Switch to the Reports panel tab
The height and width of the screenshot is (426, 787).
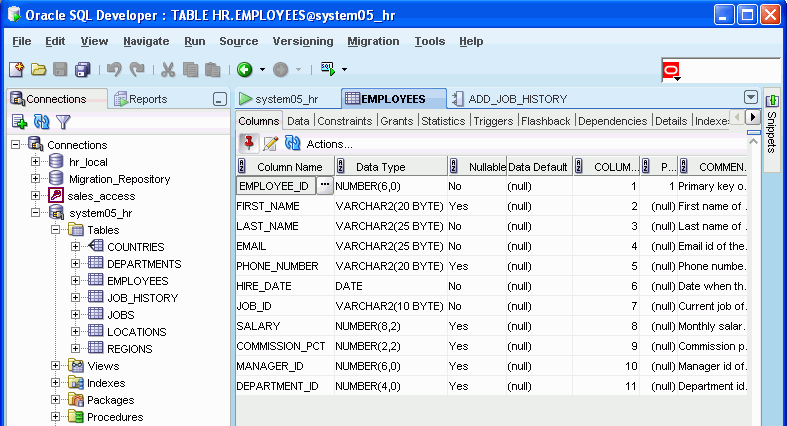141,99
